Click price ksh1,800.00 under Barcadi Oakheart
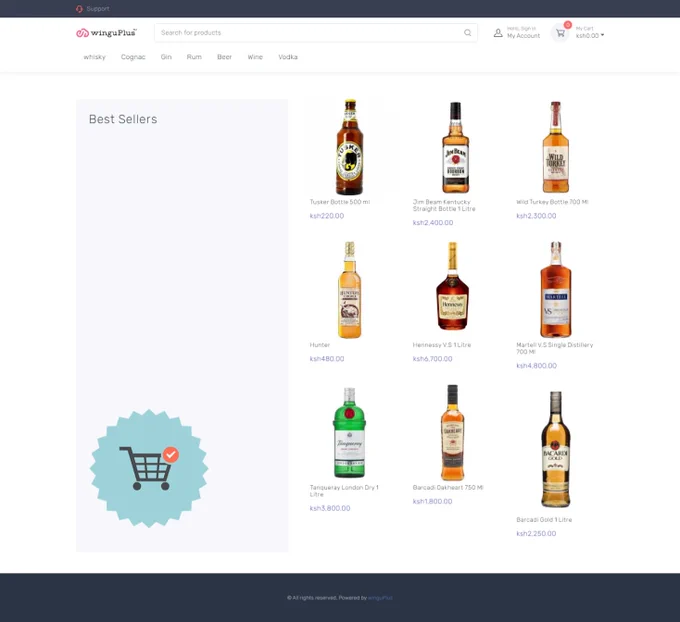The height and width of the screenshot is (622, 680). click(432, 501)
